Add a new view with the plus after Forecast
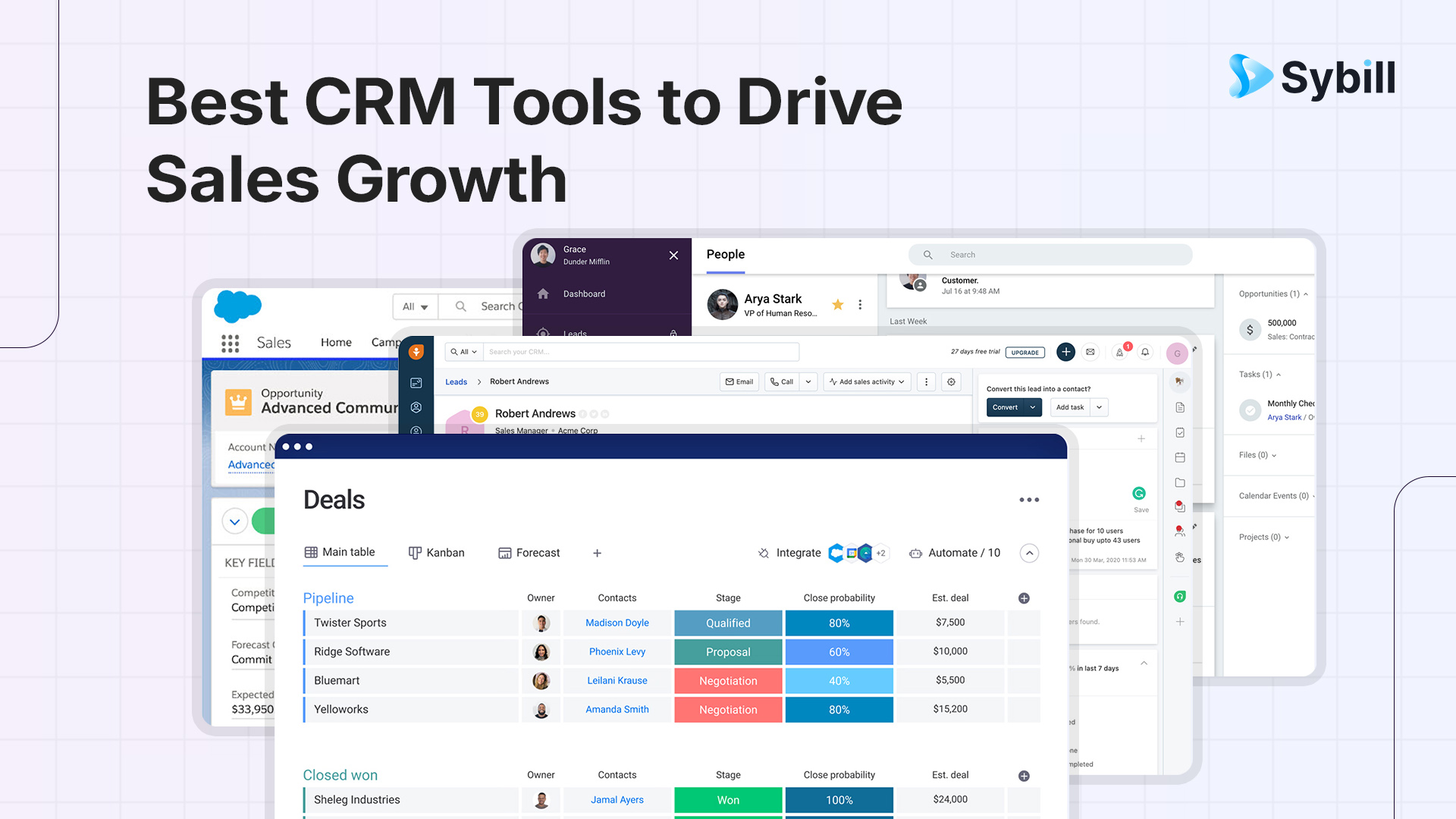The height and width of the screenshot is (819, 1456). point(597,553)
